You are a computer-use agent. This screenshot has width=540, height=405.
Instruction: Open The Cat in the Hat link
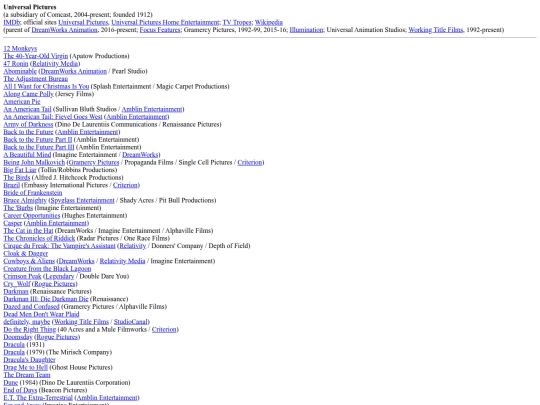[x=28, y=230]
